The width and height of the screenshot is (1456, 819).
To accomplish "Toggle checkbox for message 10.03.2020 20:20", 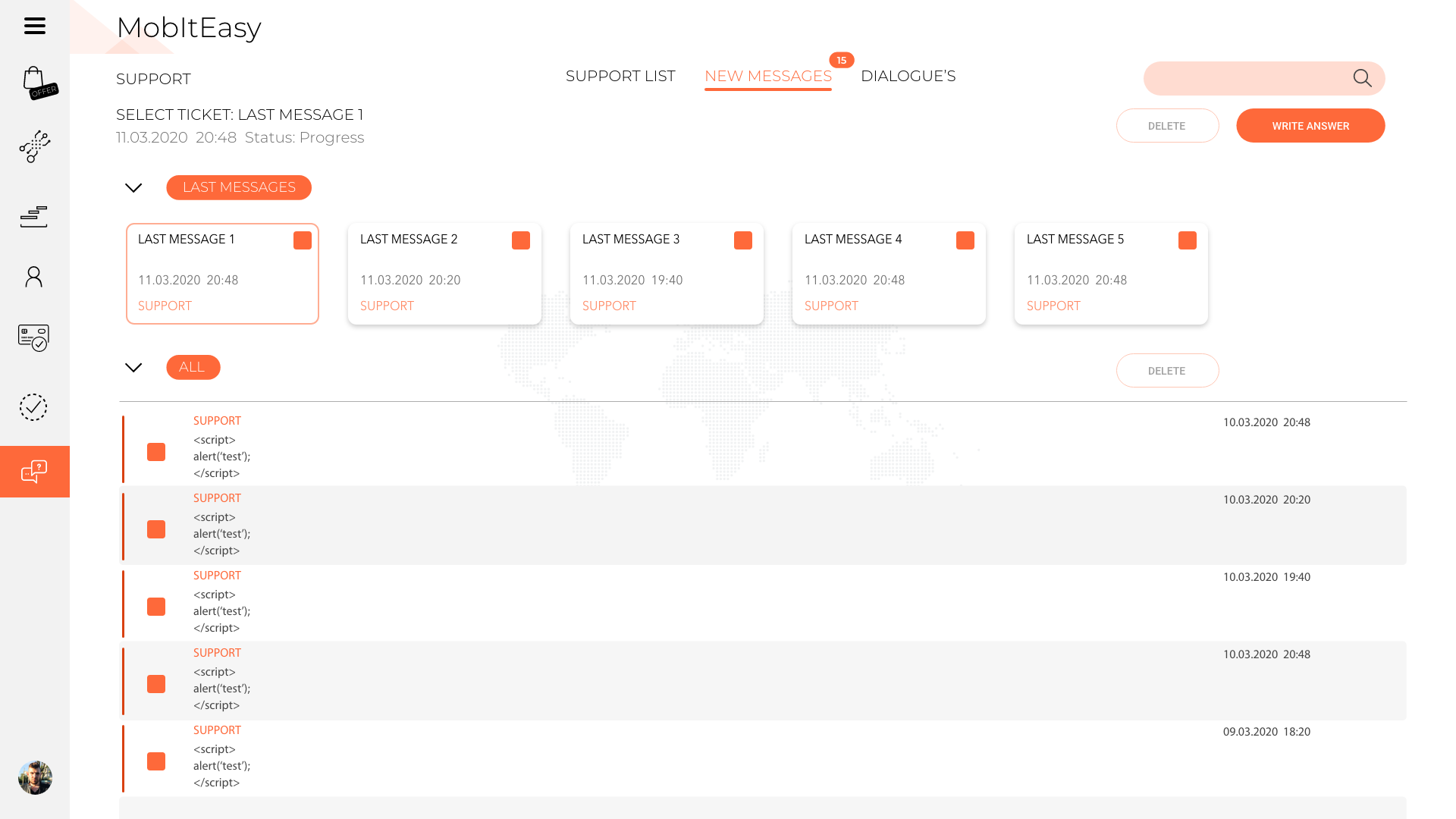I will click(156, 529).
